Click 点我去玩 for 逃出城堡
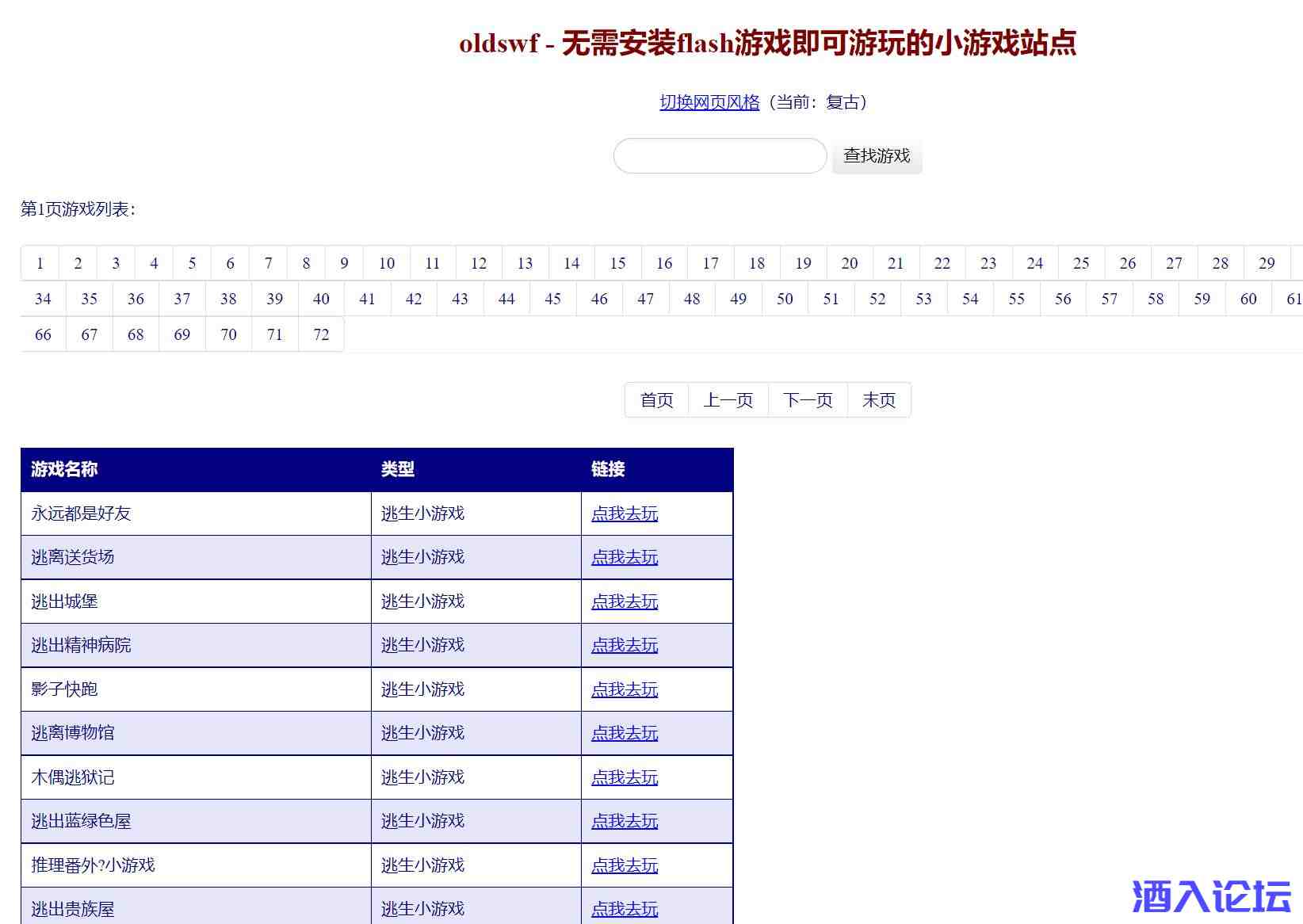This screenshot has width=1303, height=924. click(625, 601)
